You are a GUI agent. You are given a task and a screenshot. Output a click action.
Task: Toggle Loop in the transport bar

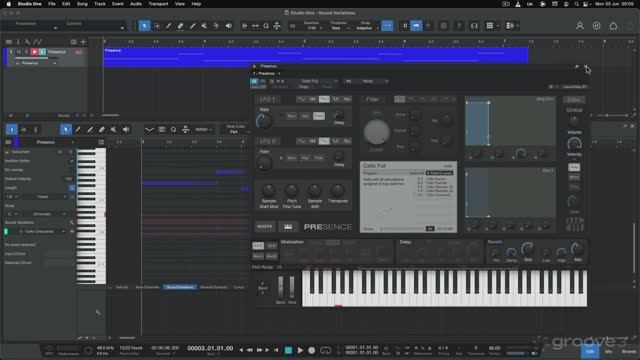click(326, 350)
